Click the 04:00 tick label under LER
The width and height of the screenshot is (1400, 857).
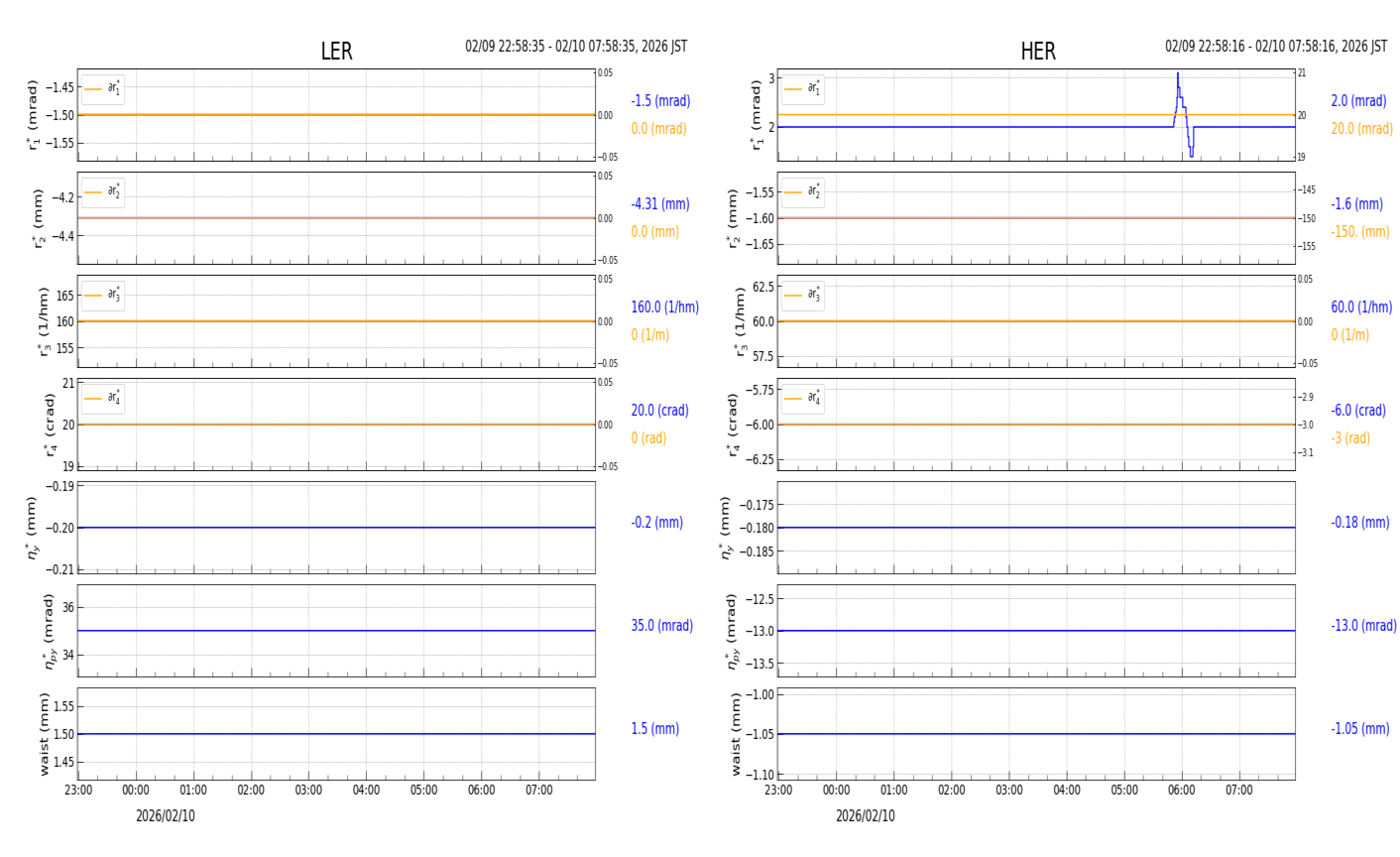(x=366, y=791)
